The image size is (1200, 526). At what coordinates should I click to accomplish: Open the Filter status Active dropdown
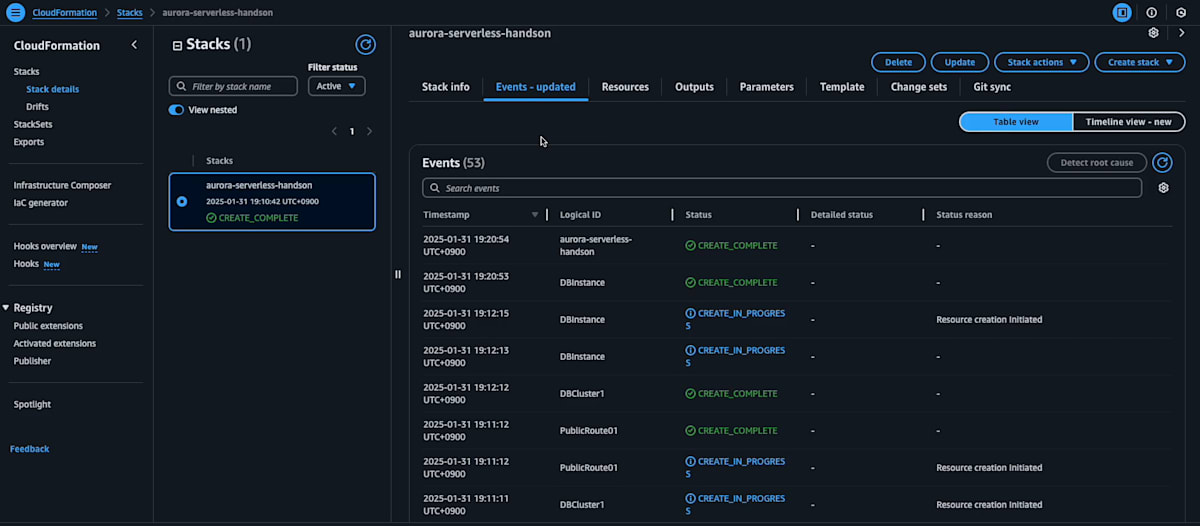336,86
